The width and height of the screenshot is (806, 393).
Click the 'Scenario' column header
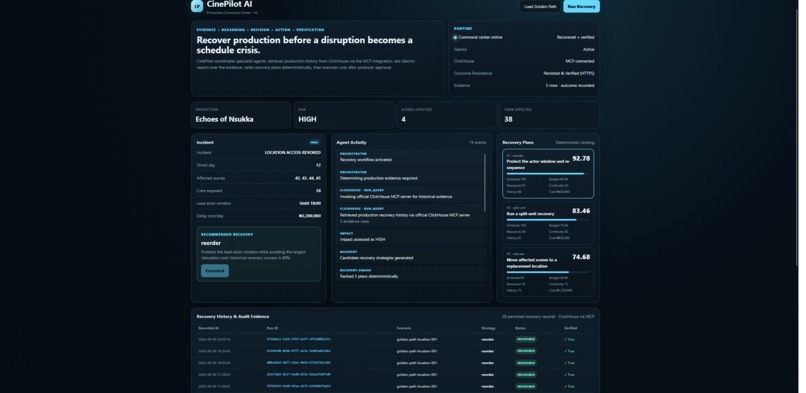[x=404, y=328]
